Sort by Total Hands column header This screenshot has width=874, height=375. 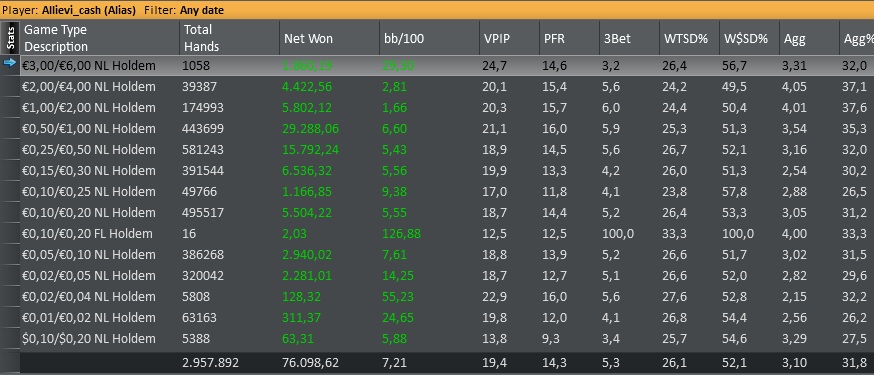227,38
